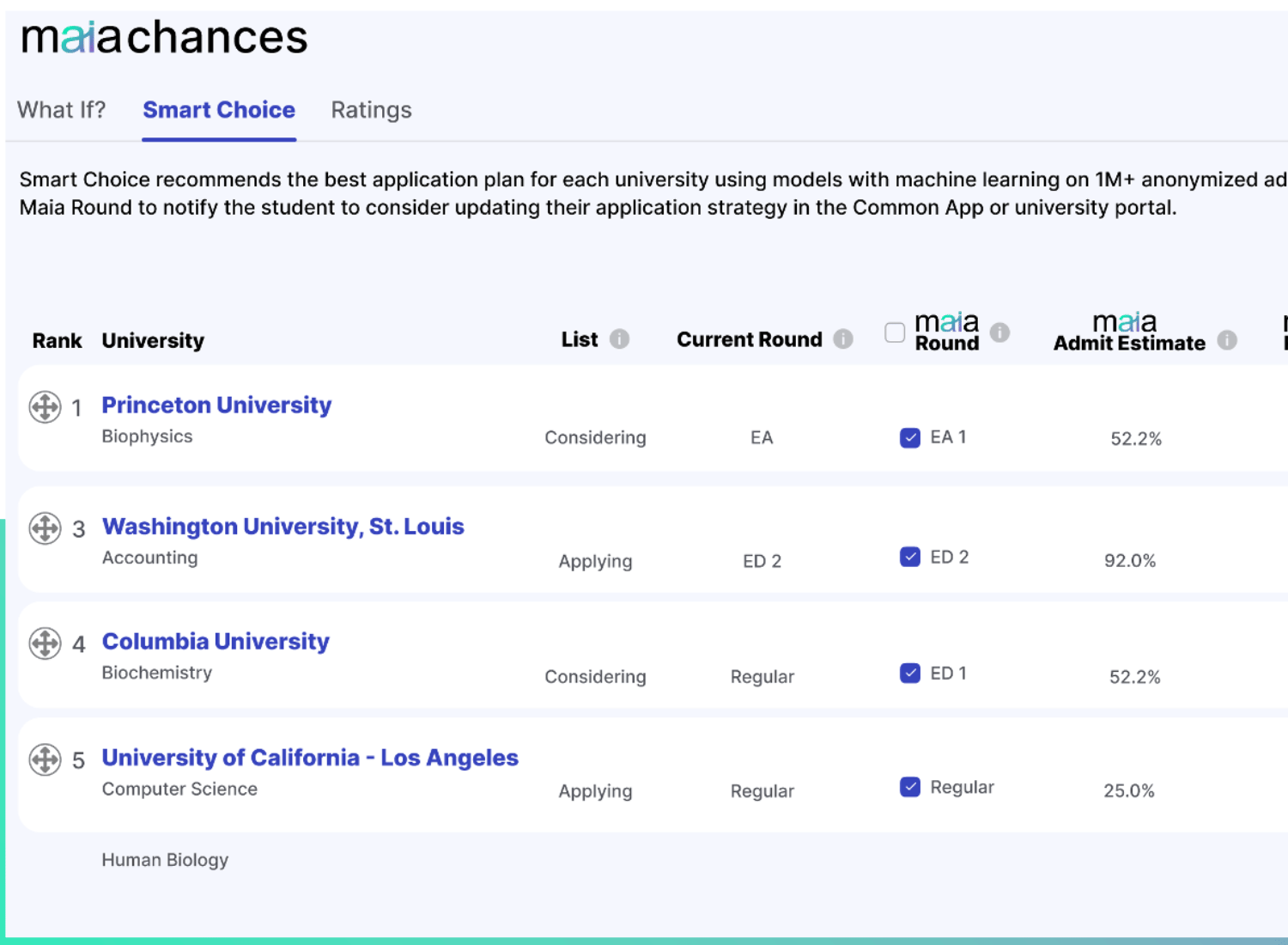This screenshot has height=945, width=1288.
Task: Click the Human Biology text
Action: coord(165,860)
